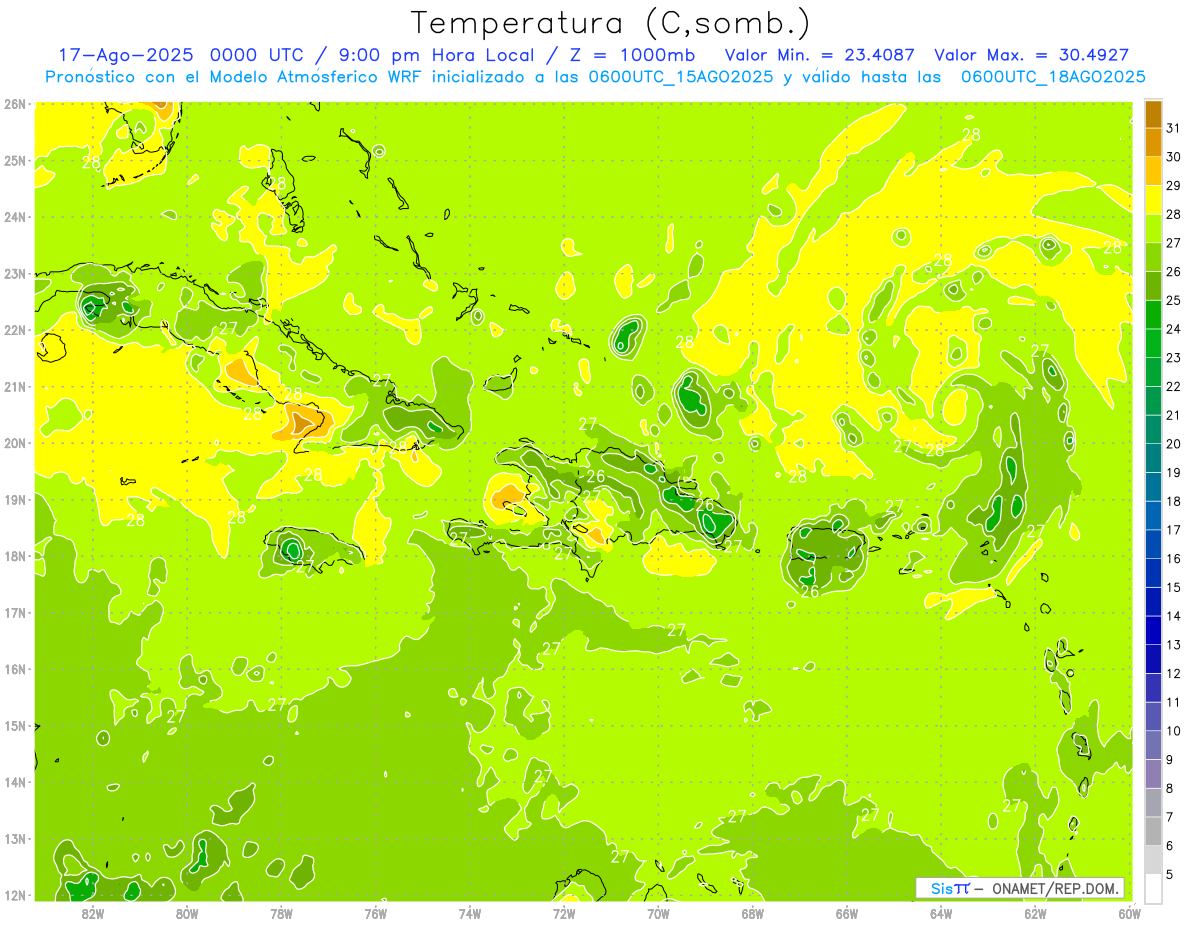
Task: Click colorbar label "24"
Action: (x=1174, y=329)
